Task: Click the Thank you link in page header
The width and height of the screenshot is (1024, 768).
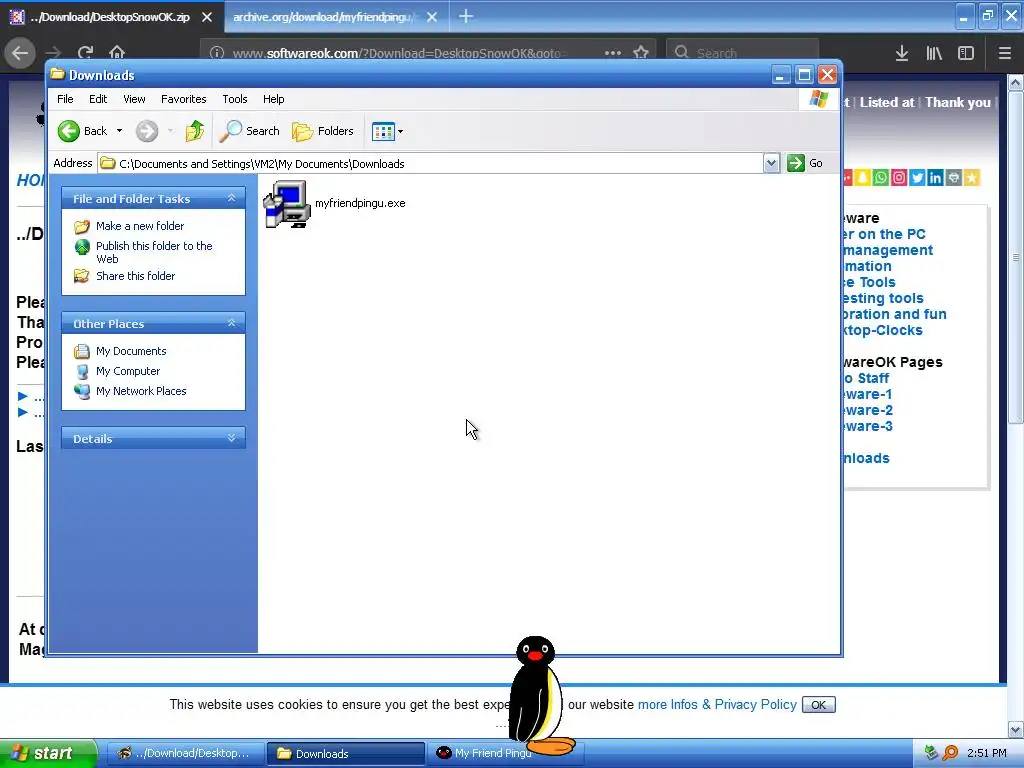Action: [957, 102]
